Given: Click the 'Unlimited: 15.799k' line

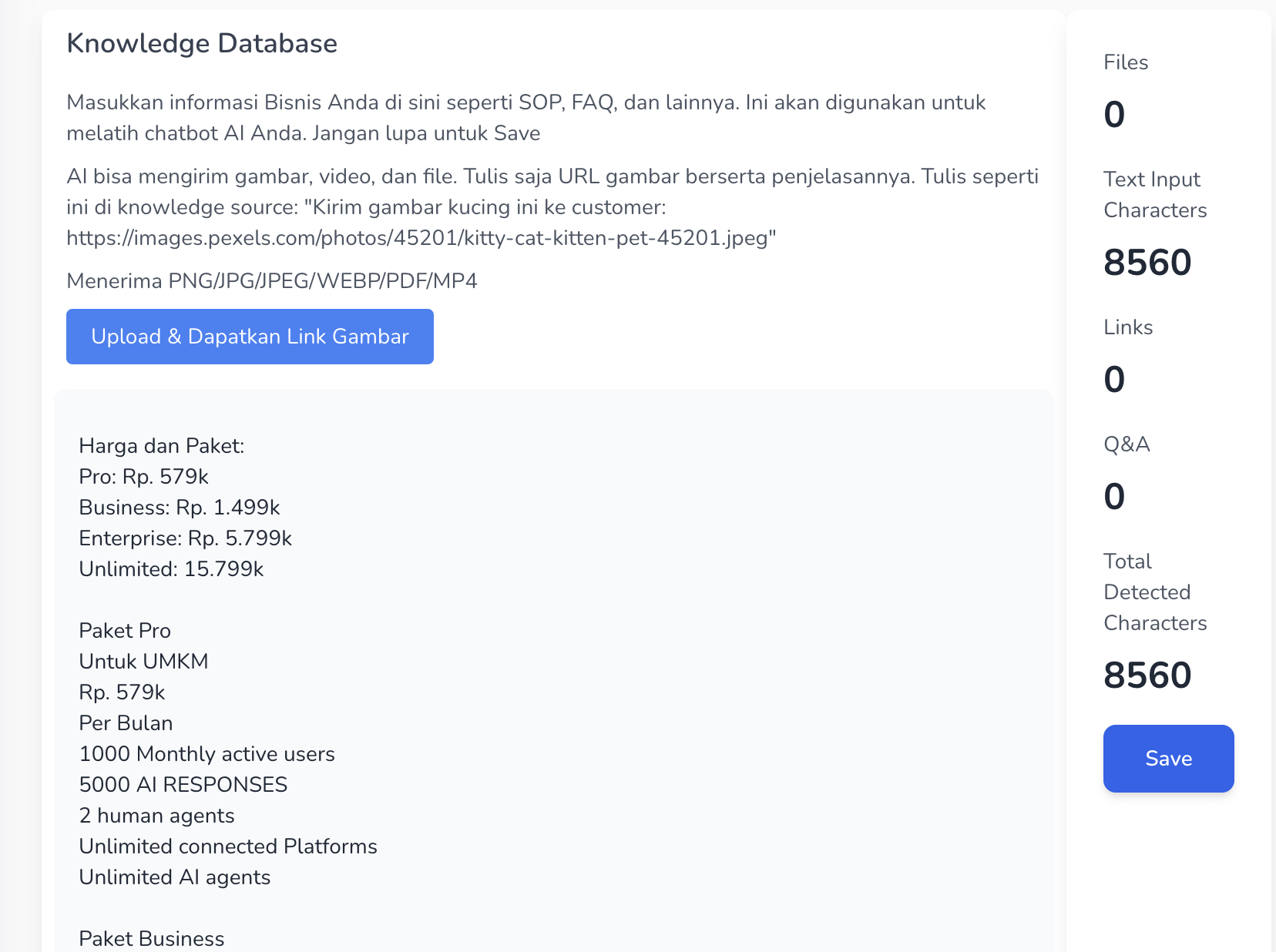Looking at the screenshot, I should point(171,569).
